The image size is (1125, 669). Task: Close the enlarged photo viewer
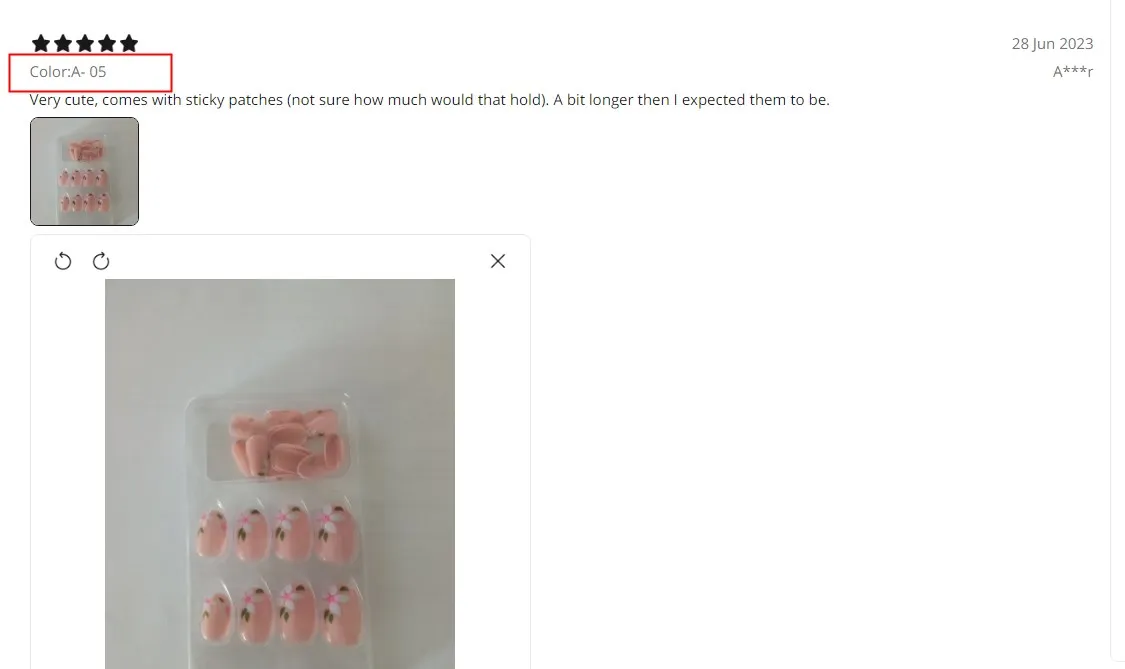[x=498, y=261]
